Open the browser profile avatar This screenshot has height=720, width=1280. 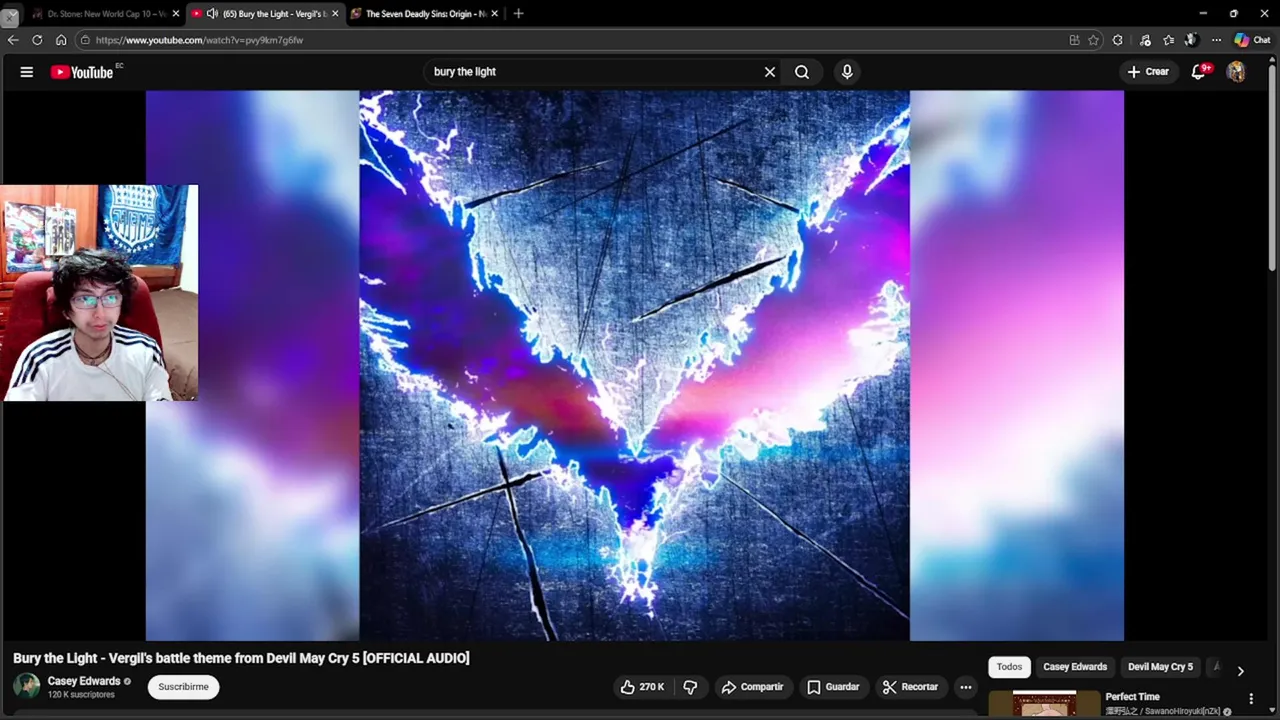pyautogui.click(x=1192, y=40)
